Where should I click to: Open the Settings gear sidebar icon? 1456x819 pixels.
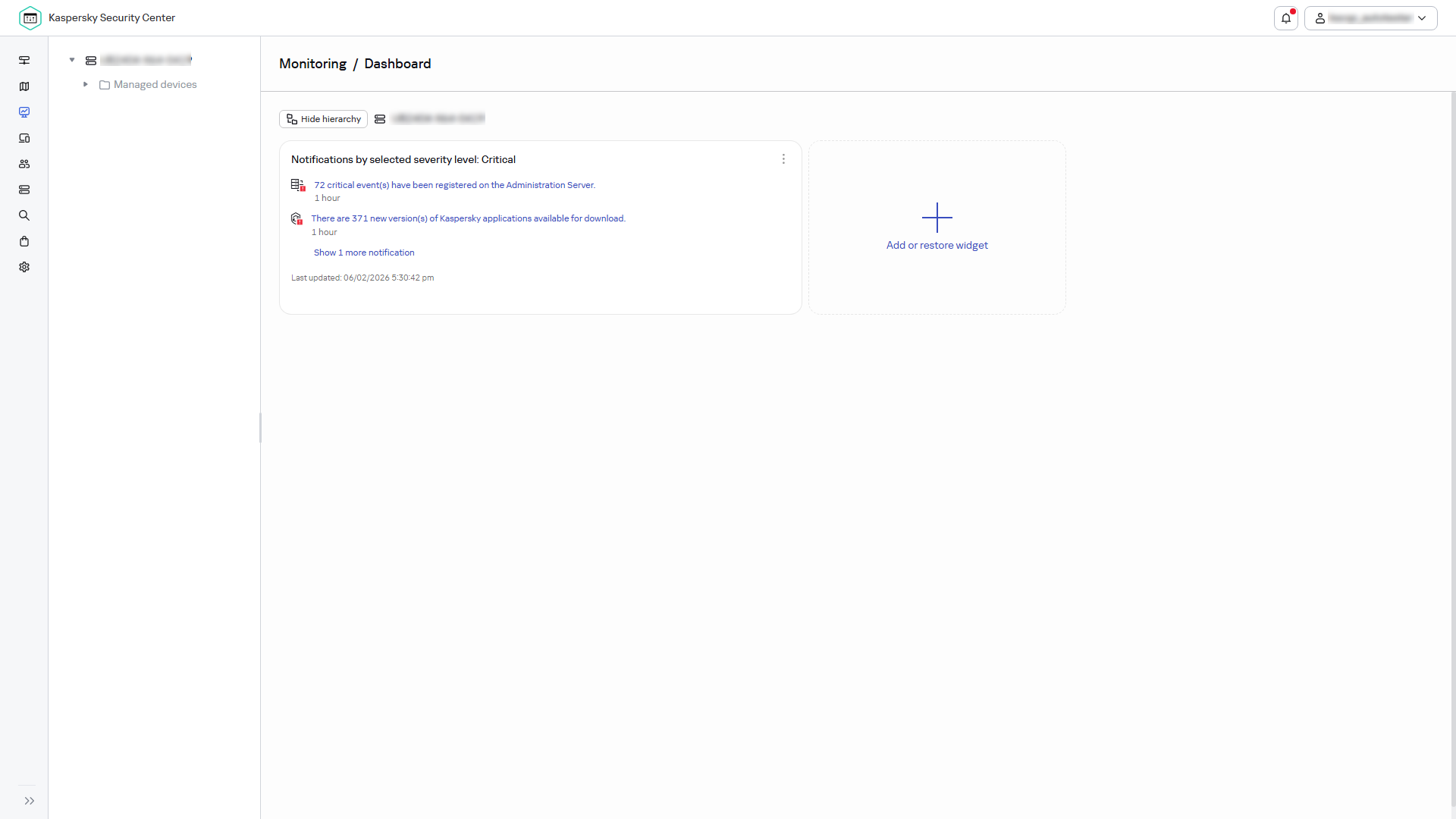coord(24,267)
